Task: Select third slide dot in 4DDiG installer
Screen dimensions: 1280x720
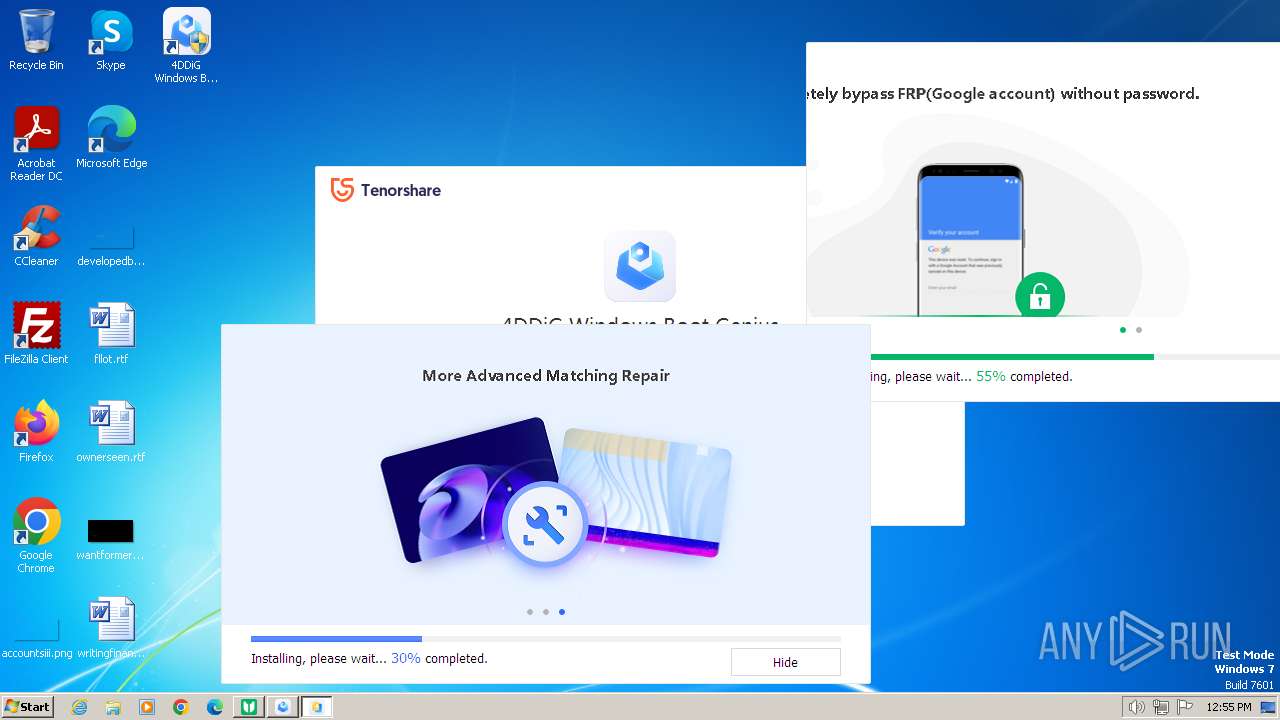Action: coord(562,612)
